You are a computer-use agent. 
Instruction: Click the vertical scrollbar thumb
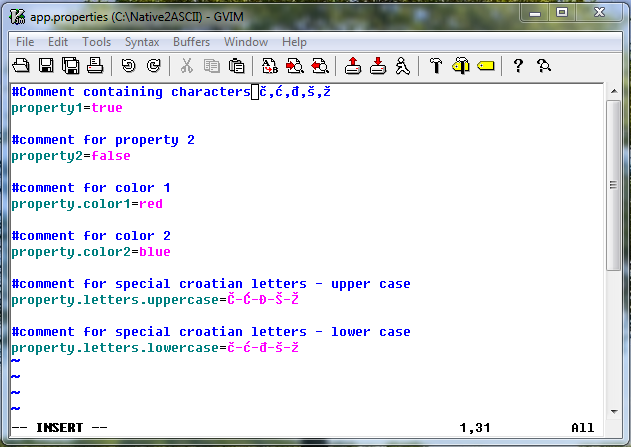coord(613,185)
